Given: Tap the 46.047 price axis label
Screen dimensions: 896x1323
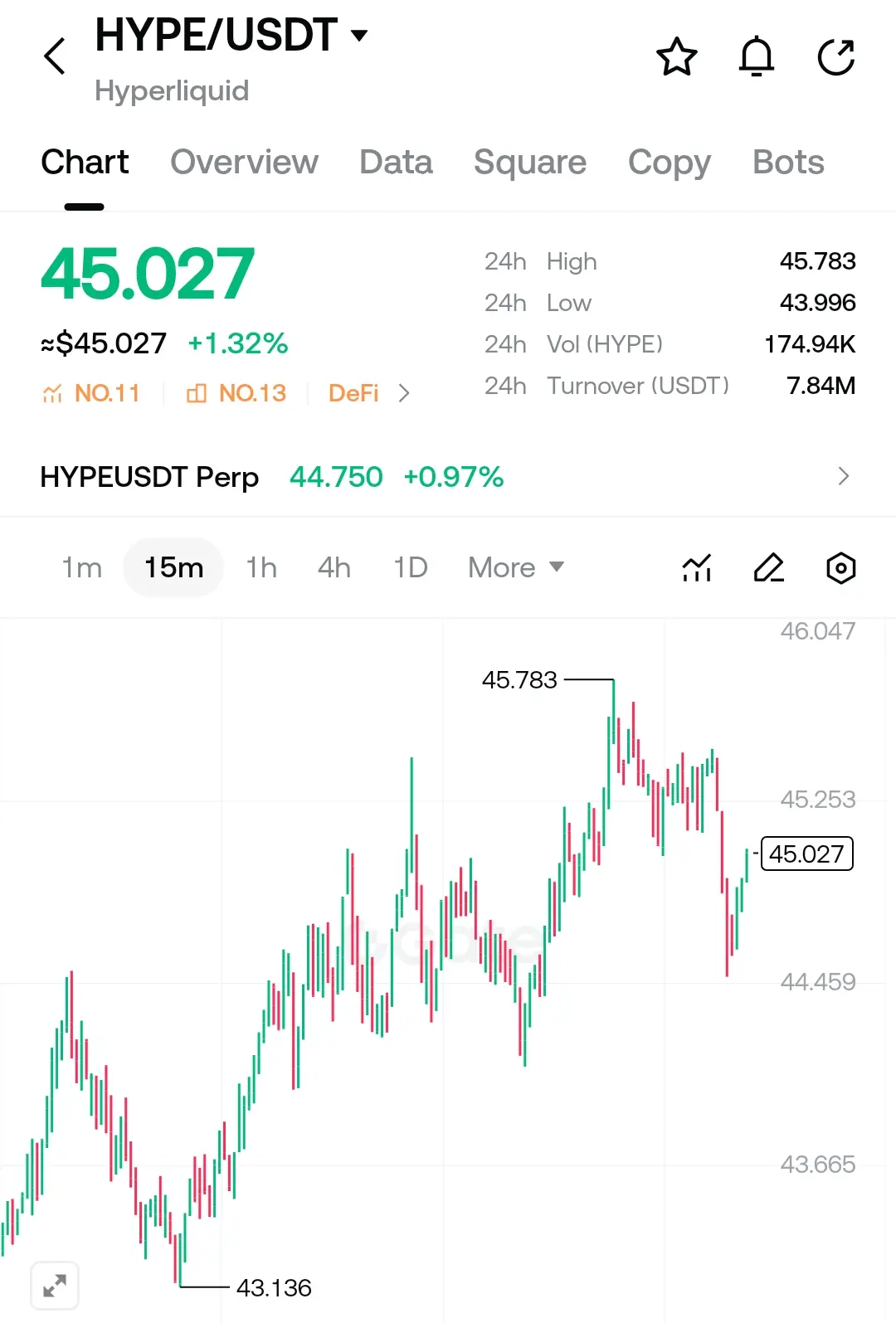Looking at the screenshot, I should pyautogui.click(x=817, y=631).
